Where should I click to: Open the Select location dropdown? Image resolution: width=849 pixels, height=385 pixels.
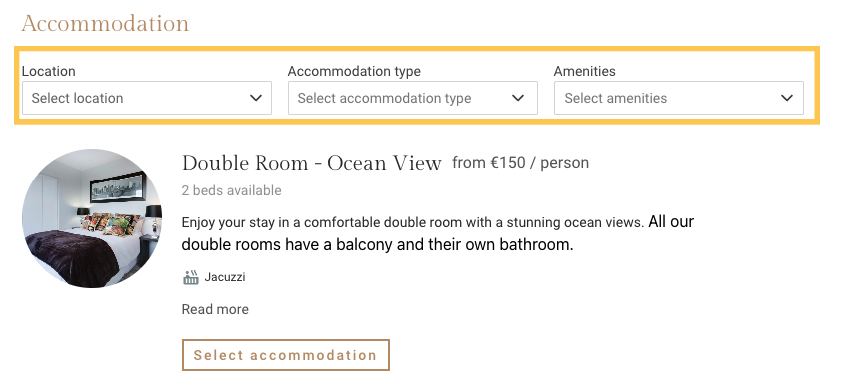tap(147, 98)
